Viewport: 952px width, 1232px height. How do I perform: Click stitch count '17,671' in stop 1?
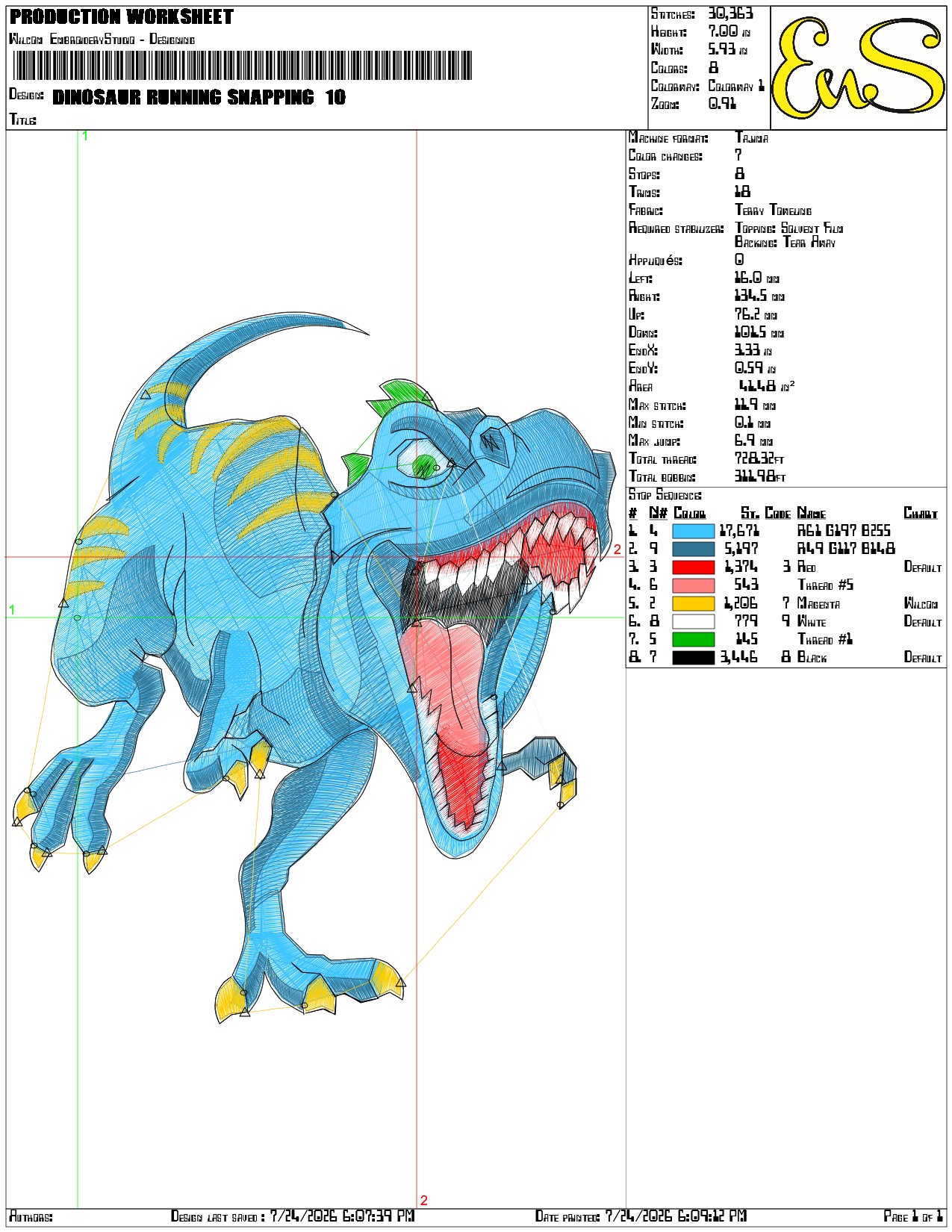point(739,531)
